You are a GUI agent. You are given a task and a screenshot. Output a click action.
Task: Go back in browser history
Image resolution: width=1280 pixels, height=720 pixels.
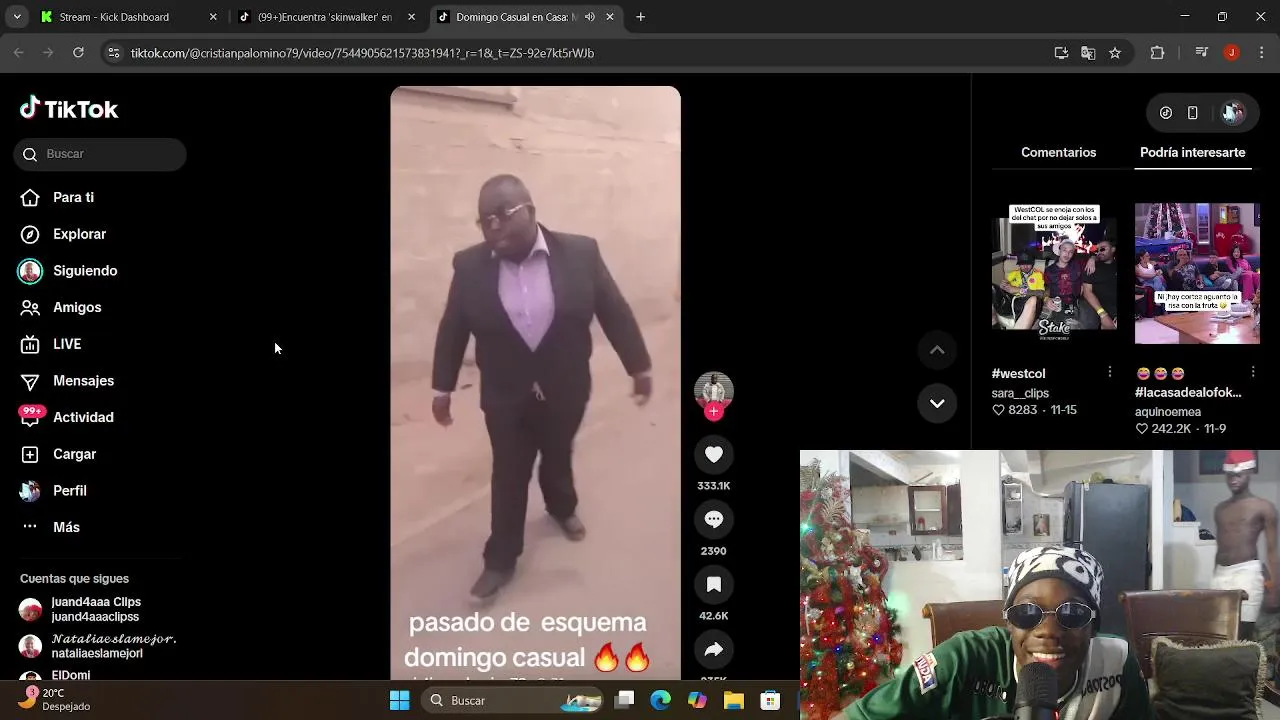[19, 53]
